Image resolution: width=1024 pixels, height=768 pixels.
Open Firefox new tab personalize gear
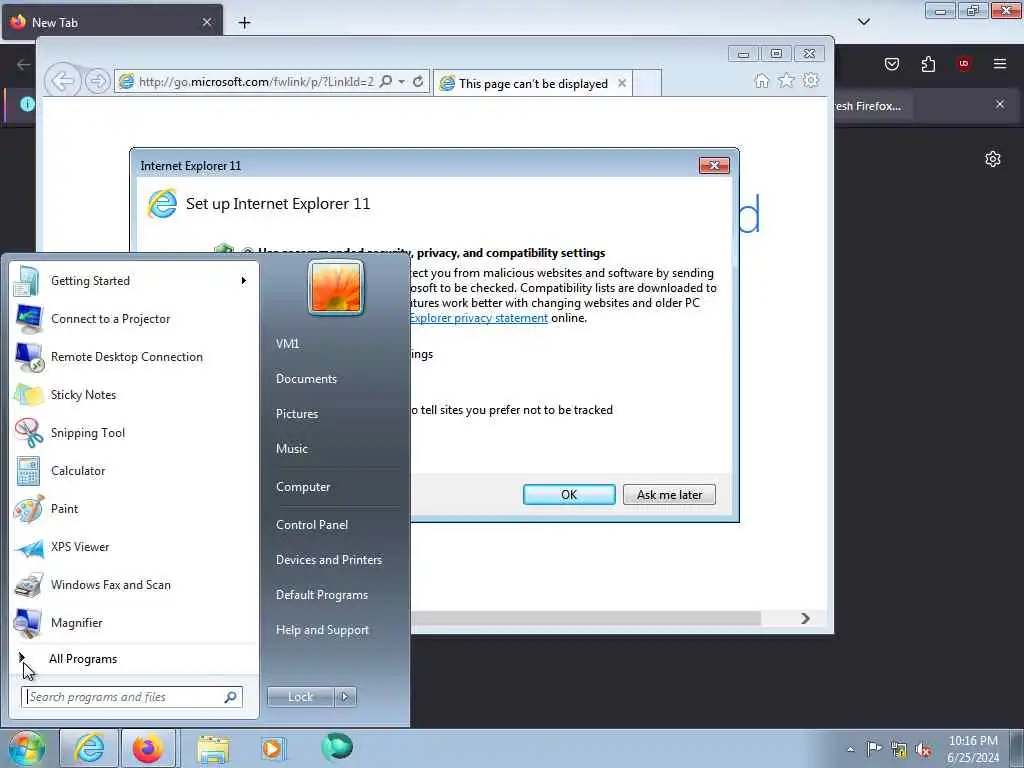pos(993,159)
